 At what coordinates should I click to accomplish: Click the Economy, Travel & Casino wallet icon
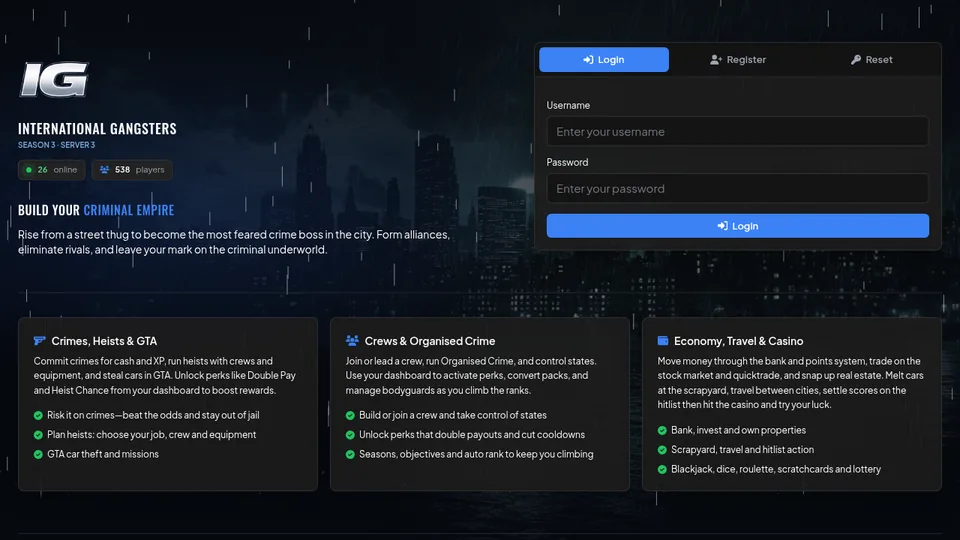click(x=663, y=340)
